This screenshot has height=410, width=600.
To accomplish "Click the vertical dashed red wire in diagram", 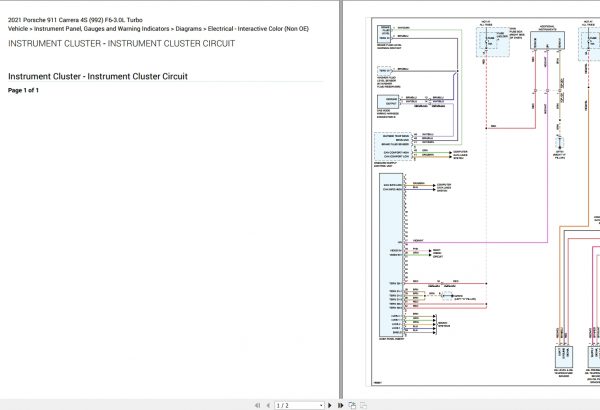I will [488, 100].
